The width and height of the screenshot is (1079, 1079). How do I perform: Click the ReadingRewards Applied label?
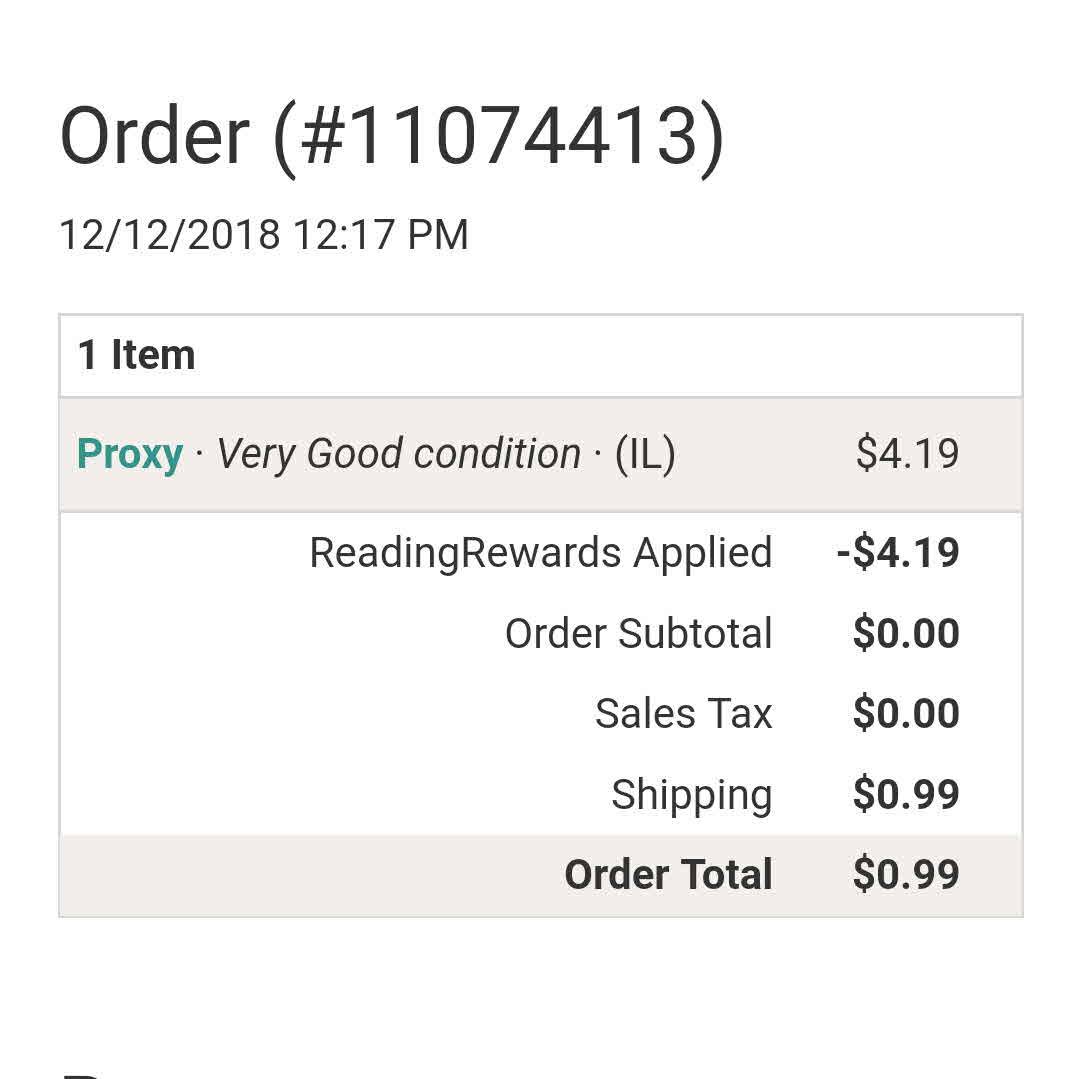540,553
